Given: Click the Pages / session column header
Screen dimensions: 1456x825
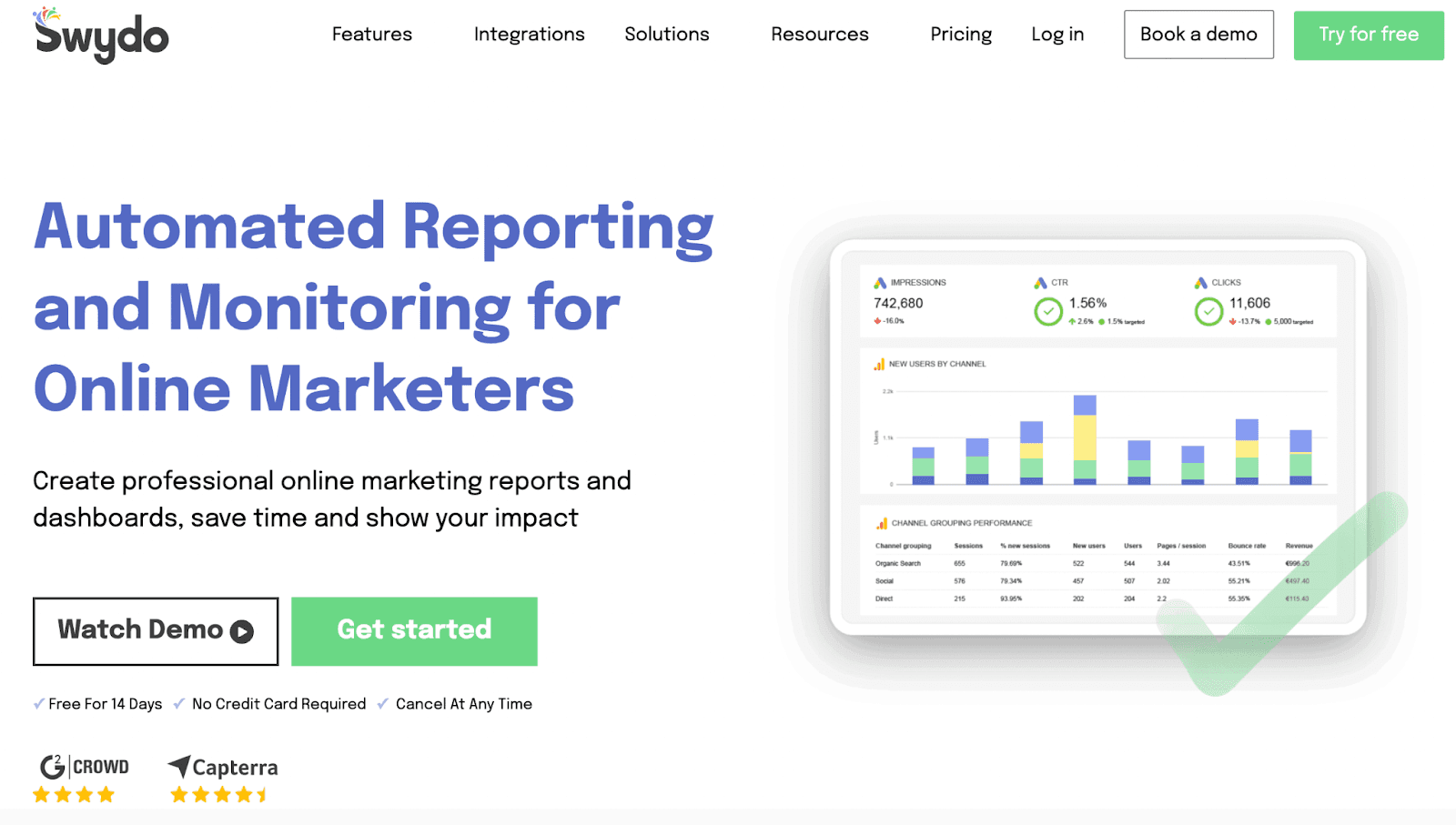Looking at the screenshot, I should point(1181,546).
